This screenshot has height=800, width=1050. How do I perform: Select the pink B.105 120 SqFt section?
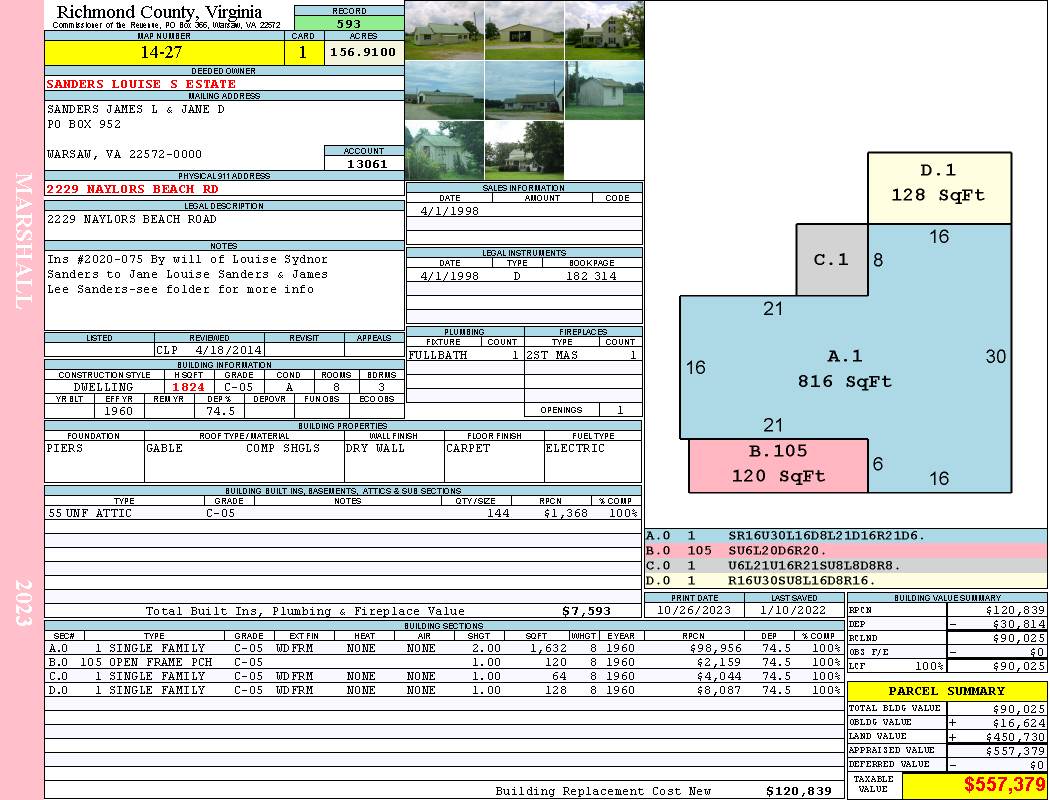778,464
